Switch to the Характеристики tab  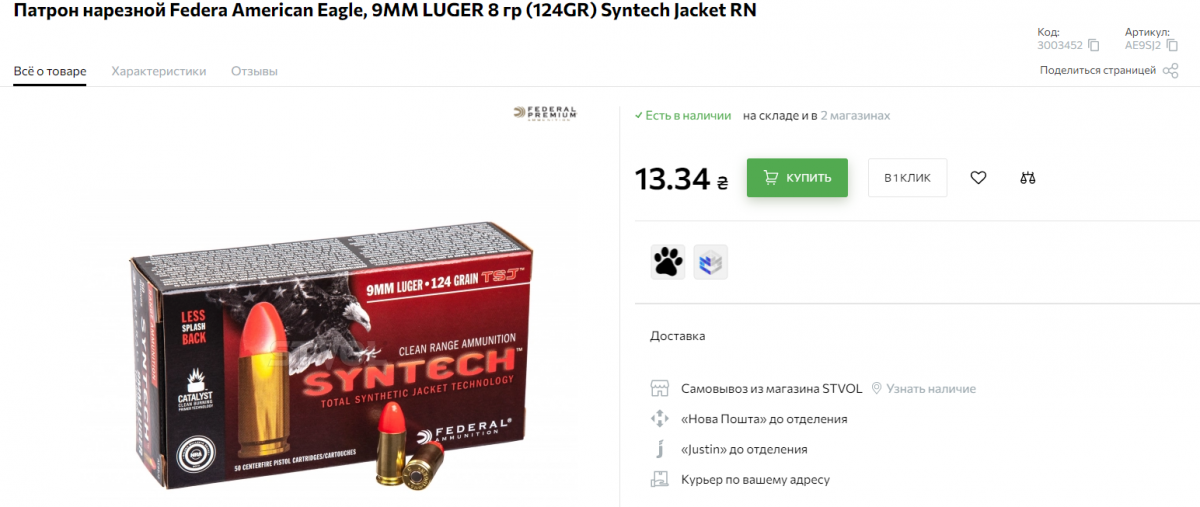[x=159, y=71]
